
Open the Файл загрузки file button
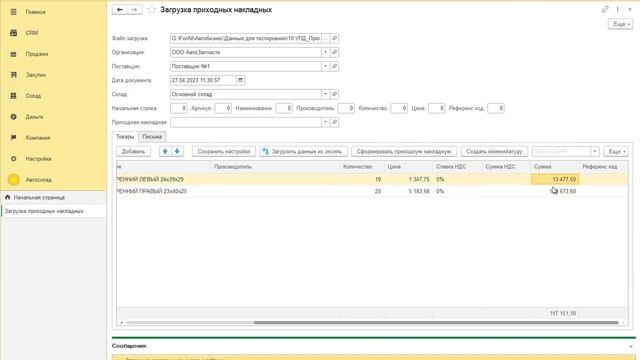pyautogui.click(x=334, y=38)
